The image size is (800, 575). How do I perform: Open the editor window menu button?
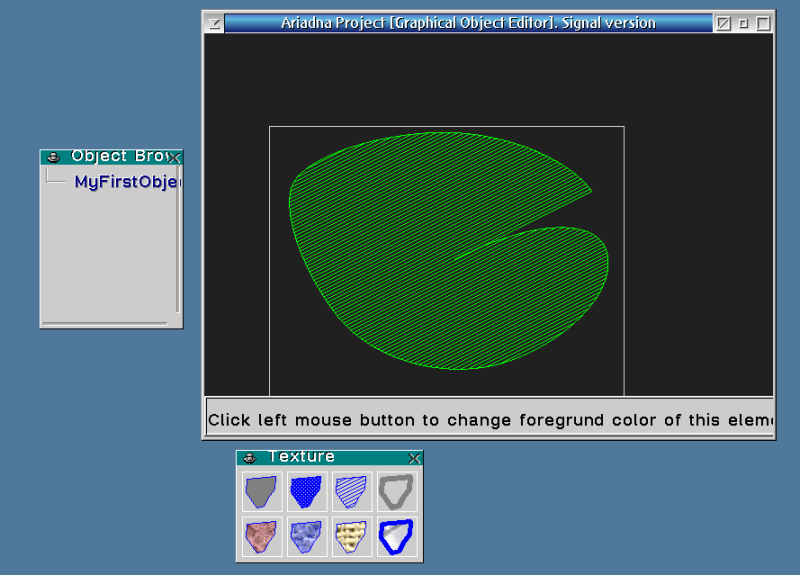213,23
